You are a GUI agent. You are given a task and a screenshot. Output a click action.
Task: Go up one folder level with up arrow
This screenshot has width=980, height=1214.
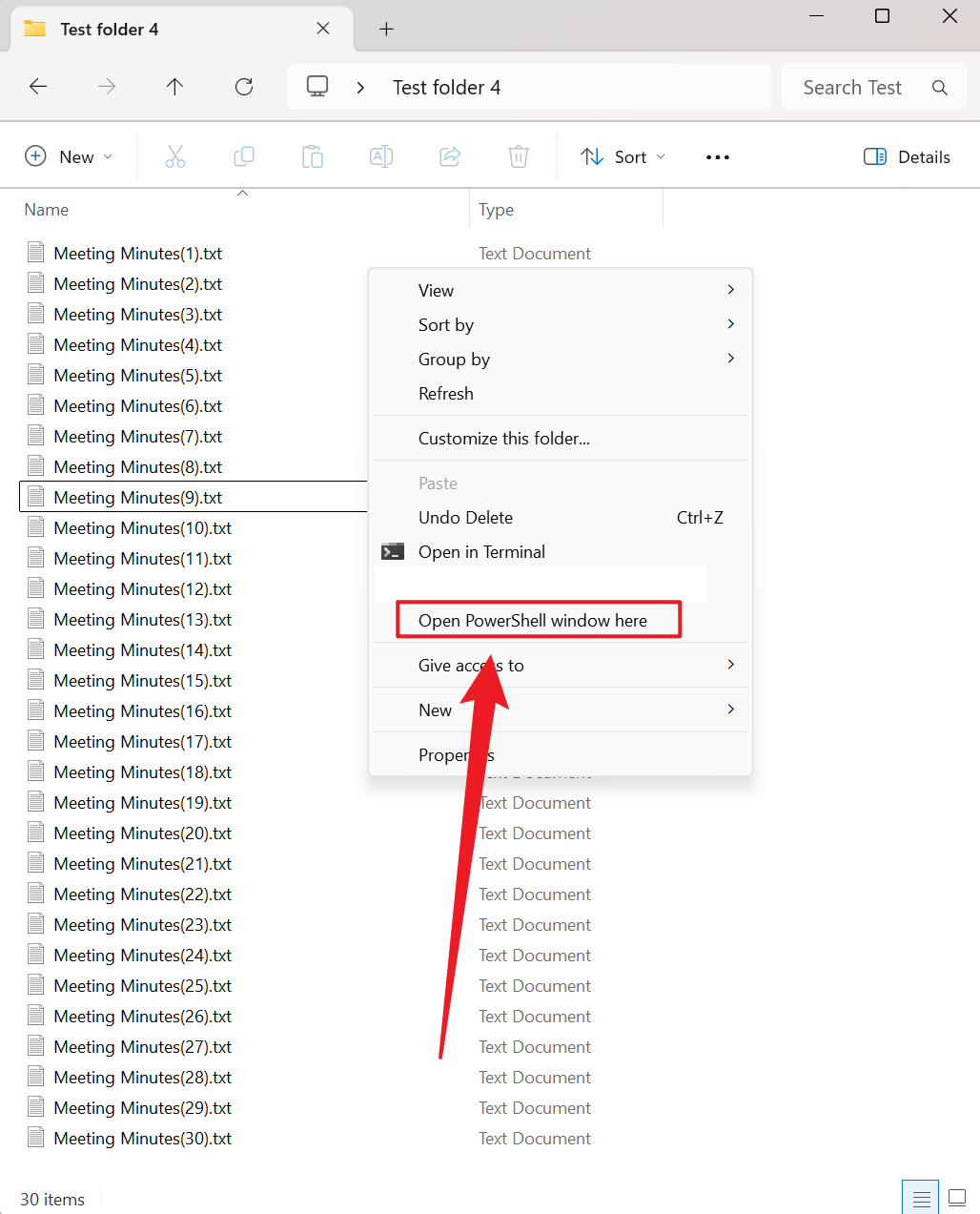(174, 87)
